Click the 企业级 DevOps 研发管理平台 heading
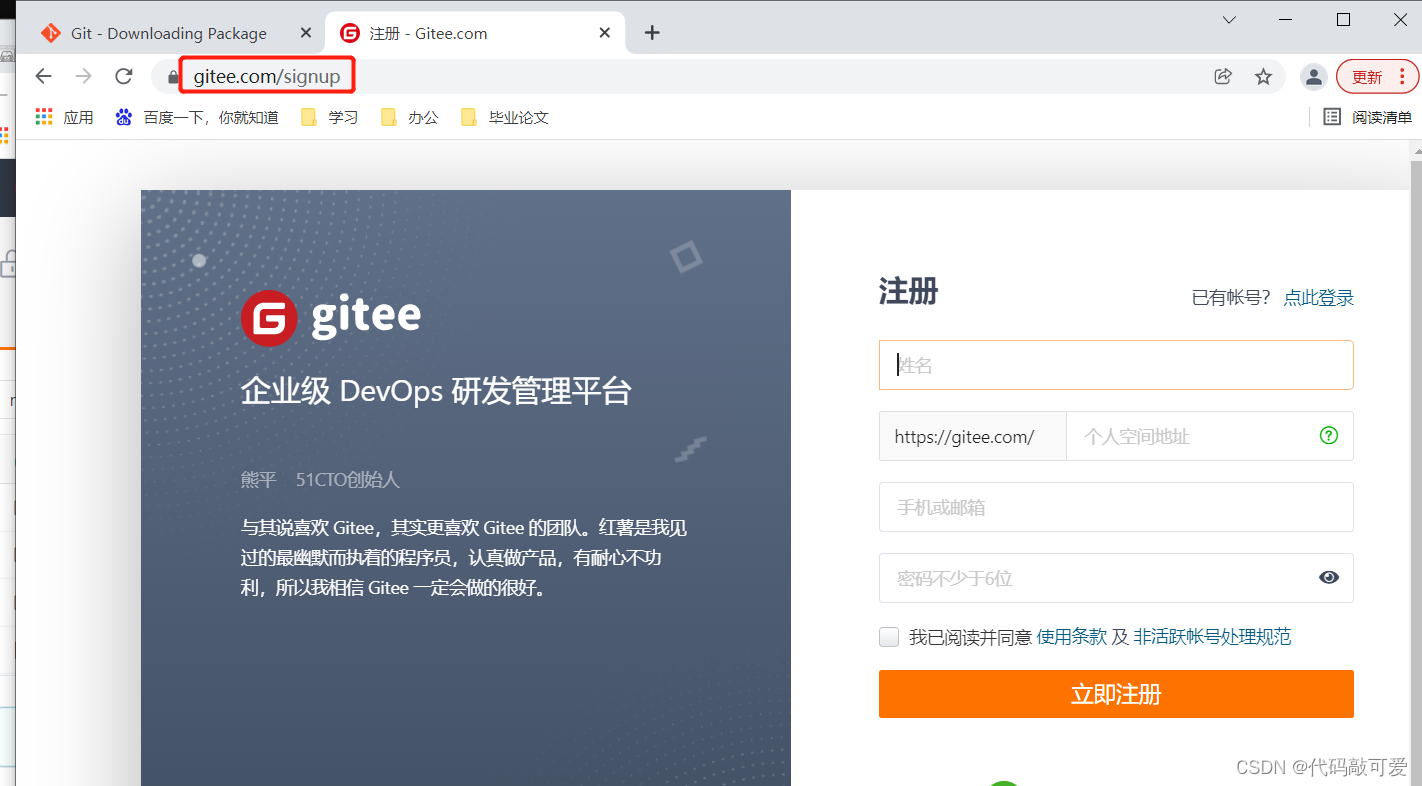 tap(436, 391)
